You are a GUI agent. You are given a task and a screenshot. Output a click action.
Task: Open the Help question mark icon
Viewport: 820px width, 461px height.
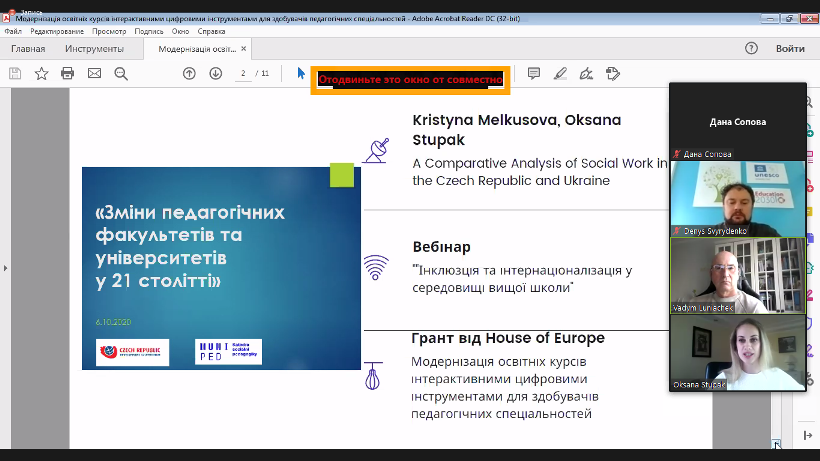tap(751, 48)
